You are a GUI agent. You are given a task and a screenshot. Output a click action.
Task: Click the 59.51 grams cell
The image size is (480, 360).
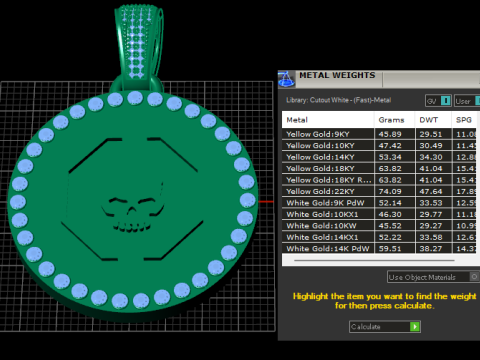(x=395, y=248)
